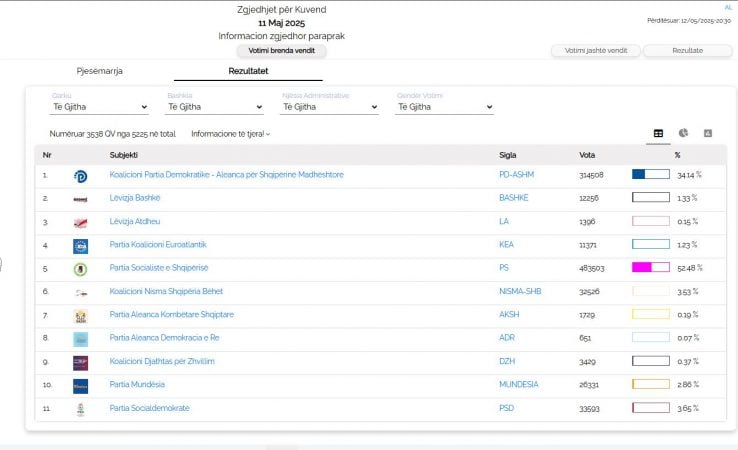Open the candidates view icon

(708, 133)
